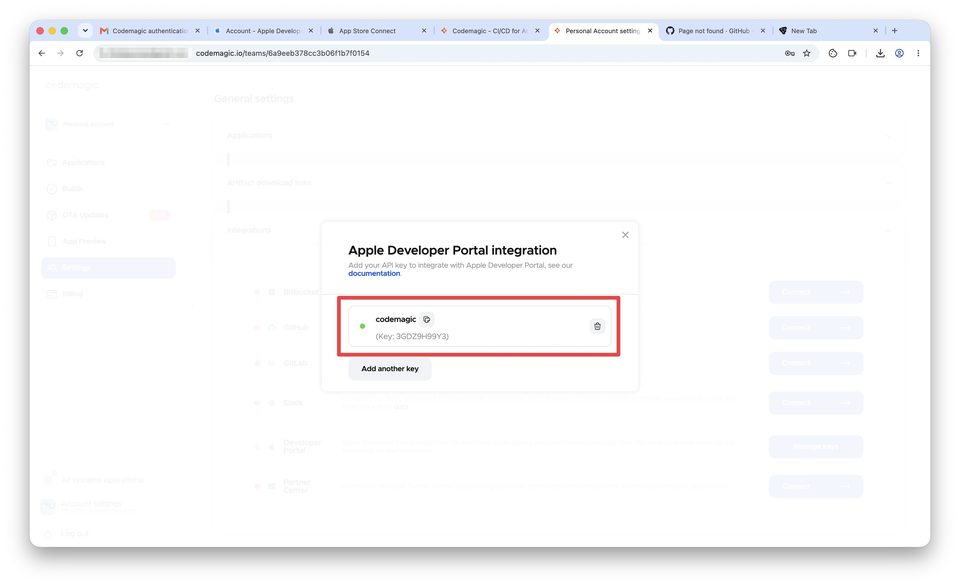Open the password key icon in address bar
The height and width of the screenshot is (586, 960).
coord(790,53)
